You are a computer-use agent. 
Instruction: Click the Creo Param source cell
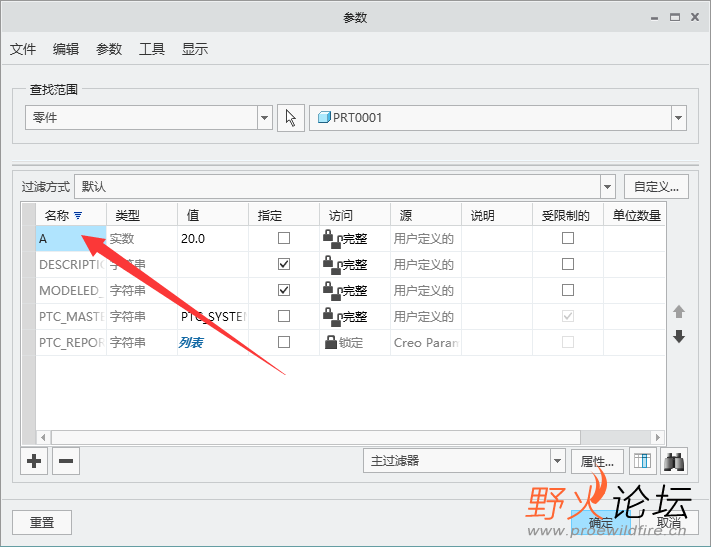[x=426, y=342]
